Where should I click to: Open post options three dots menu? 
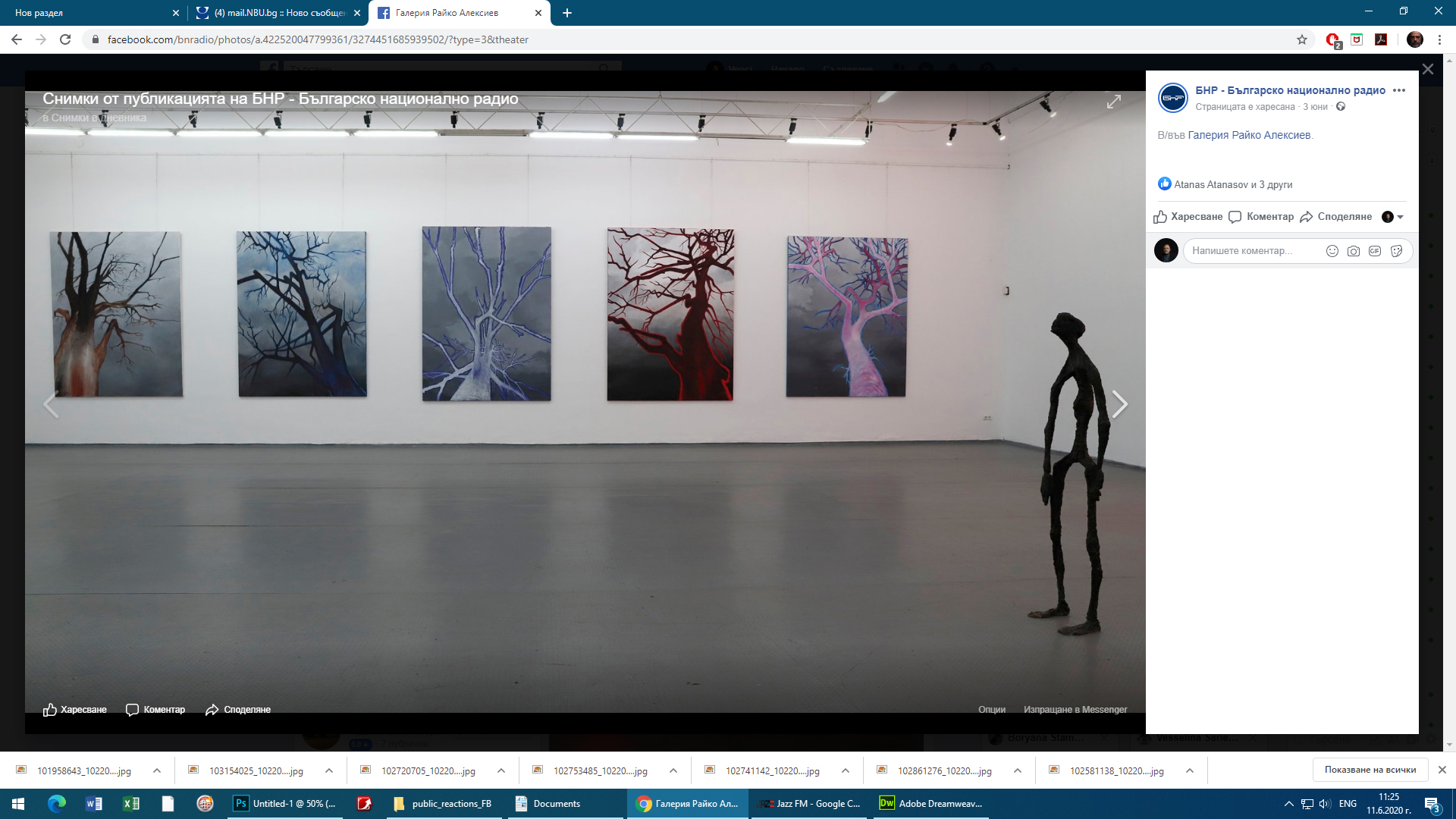1399,90
